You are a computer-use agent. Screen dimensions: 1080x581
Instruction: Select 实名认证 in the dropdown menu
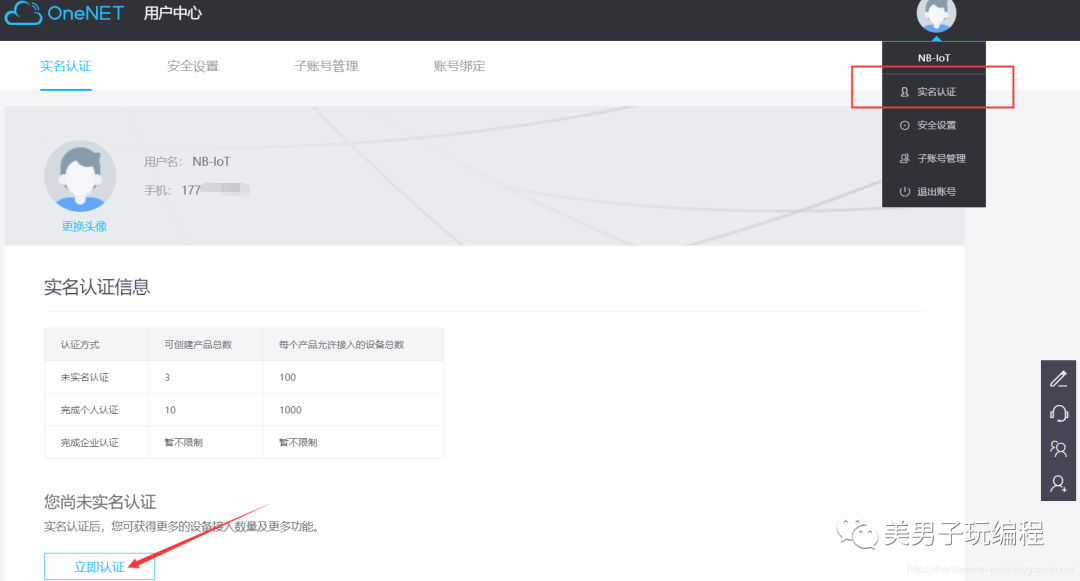click(x=934, y=92)
